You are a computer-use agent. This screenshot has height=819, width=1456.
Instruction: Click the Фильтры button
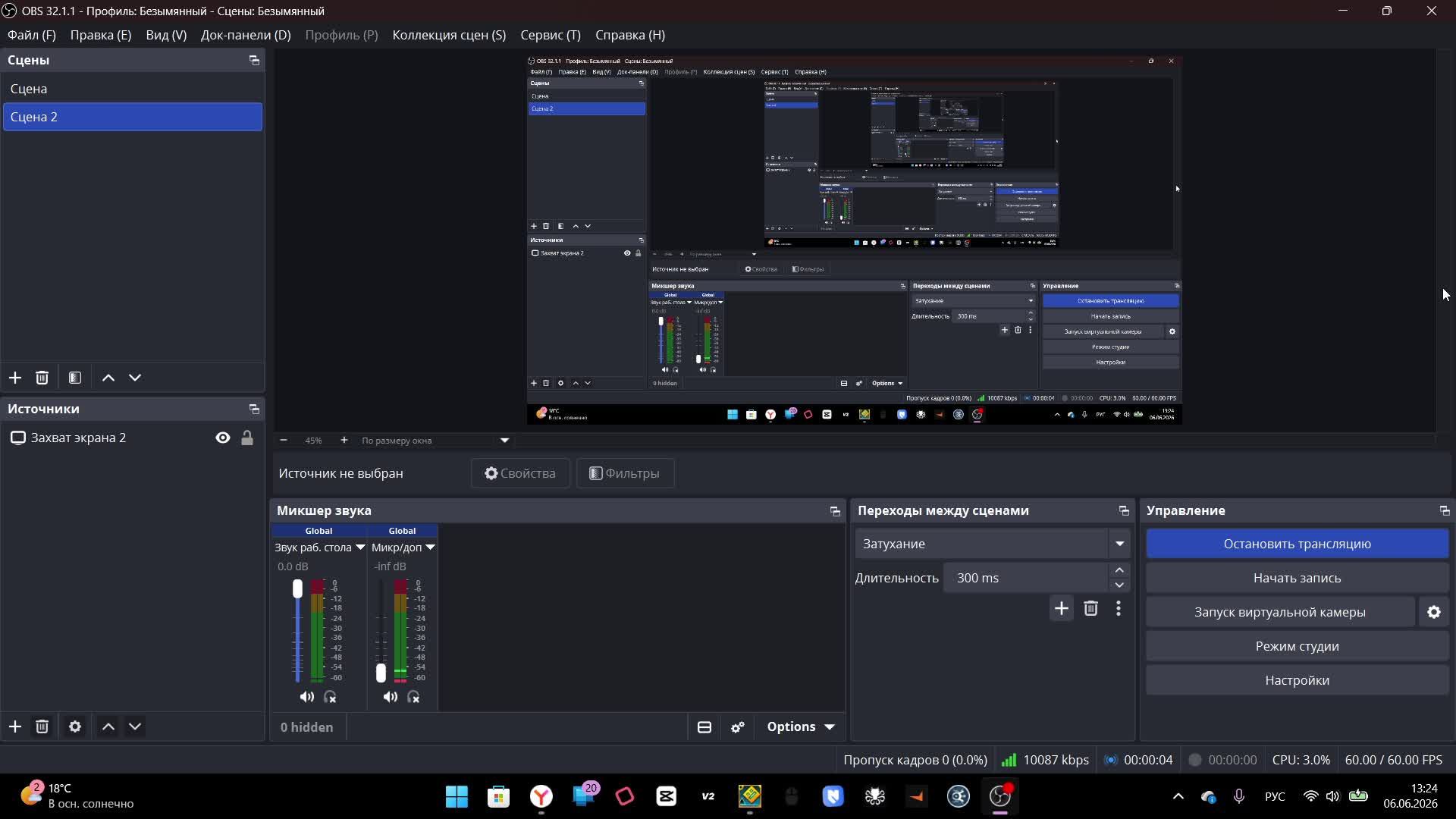(625, 473)
